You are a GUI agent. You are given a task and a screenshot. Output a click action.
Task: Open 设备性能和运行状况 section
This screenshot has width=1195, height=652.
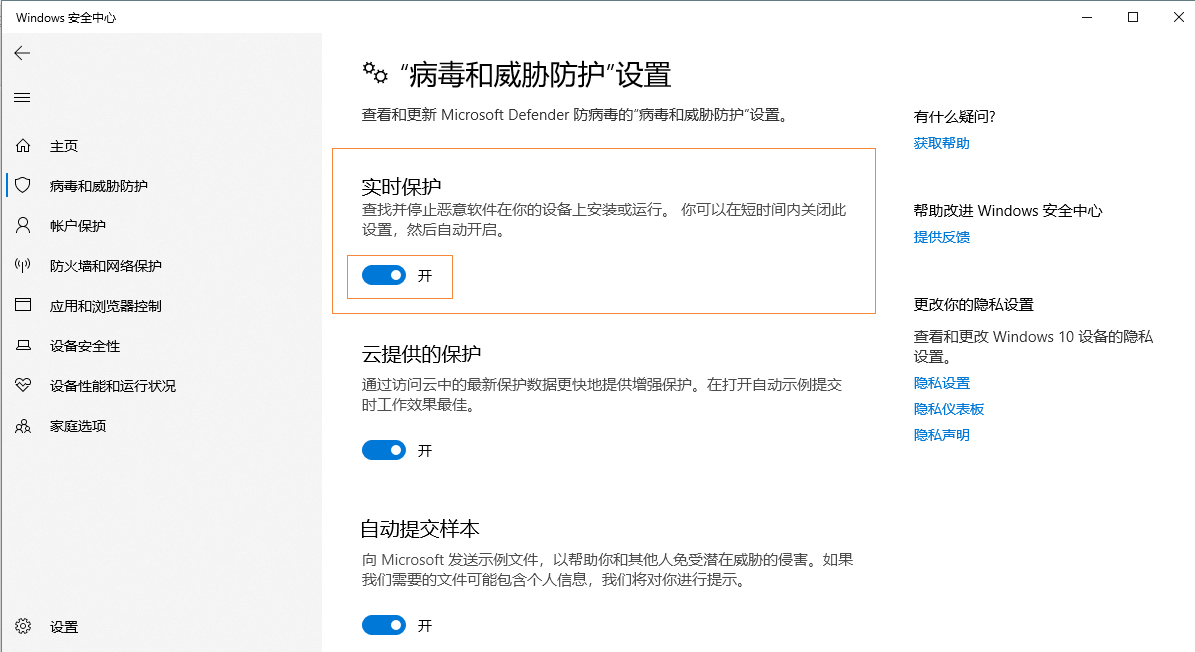point(113,386)
